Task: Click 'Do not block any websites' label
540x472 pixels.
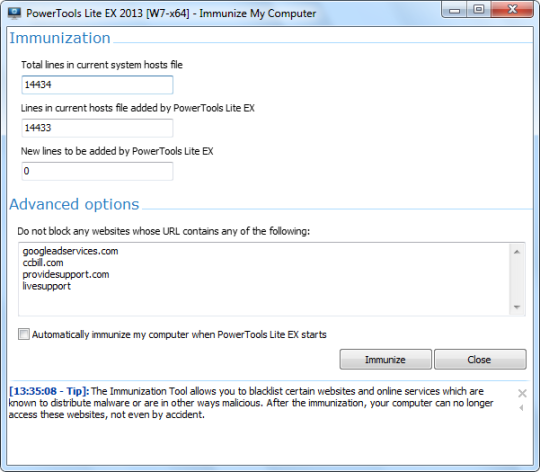Action: coord(164,231)
